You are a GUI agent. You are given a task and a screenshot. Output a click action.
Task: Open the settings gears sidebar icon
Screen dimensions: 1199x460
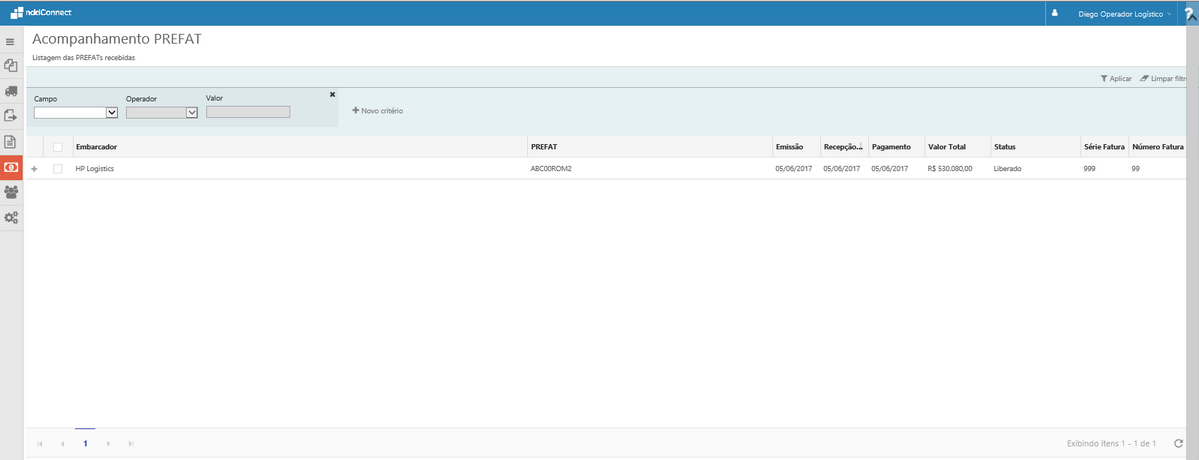[11, 217]
